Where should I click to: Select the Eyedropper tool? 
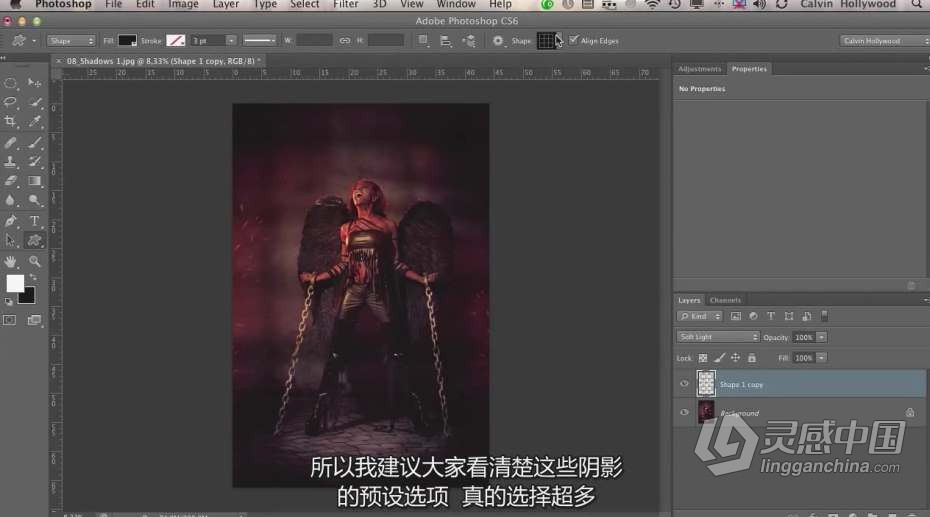[x=34, y=122]
